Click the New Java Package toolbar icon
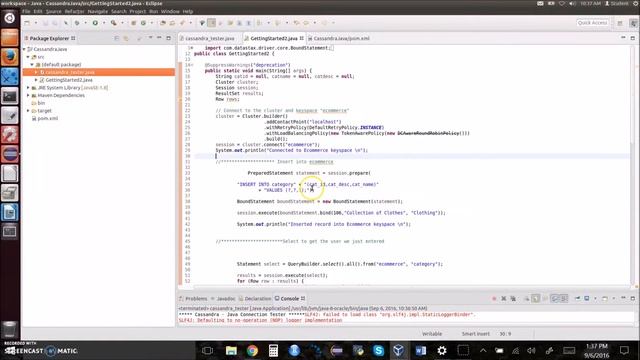 [133, 23]
